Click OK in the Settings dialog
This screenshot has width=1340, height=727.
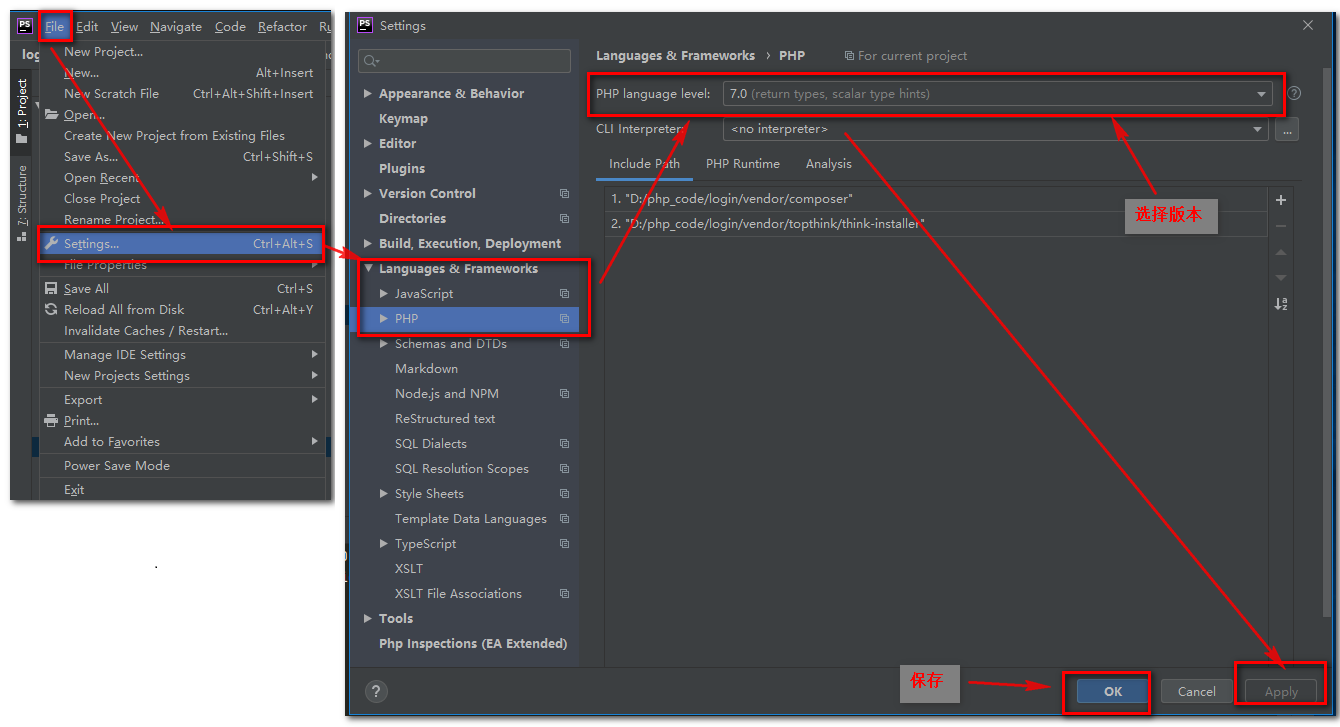point(1113,691)
